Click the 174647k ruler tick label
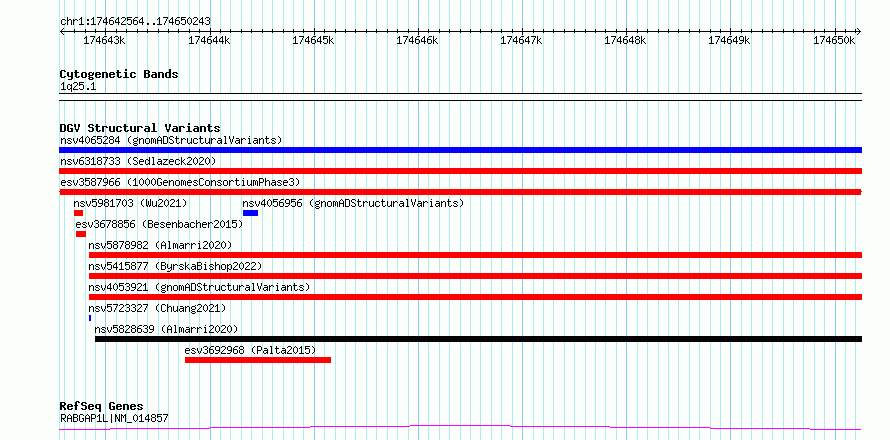Image resolution: width=890 pixels, height=440 pixels. click(521, 40)
